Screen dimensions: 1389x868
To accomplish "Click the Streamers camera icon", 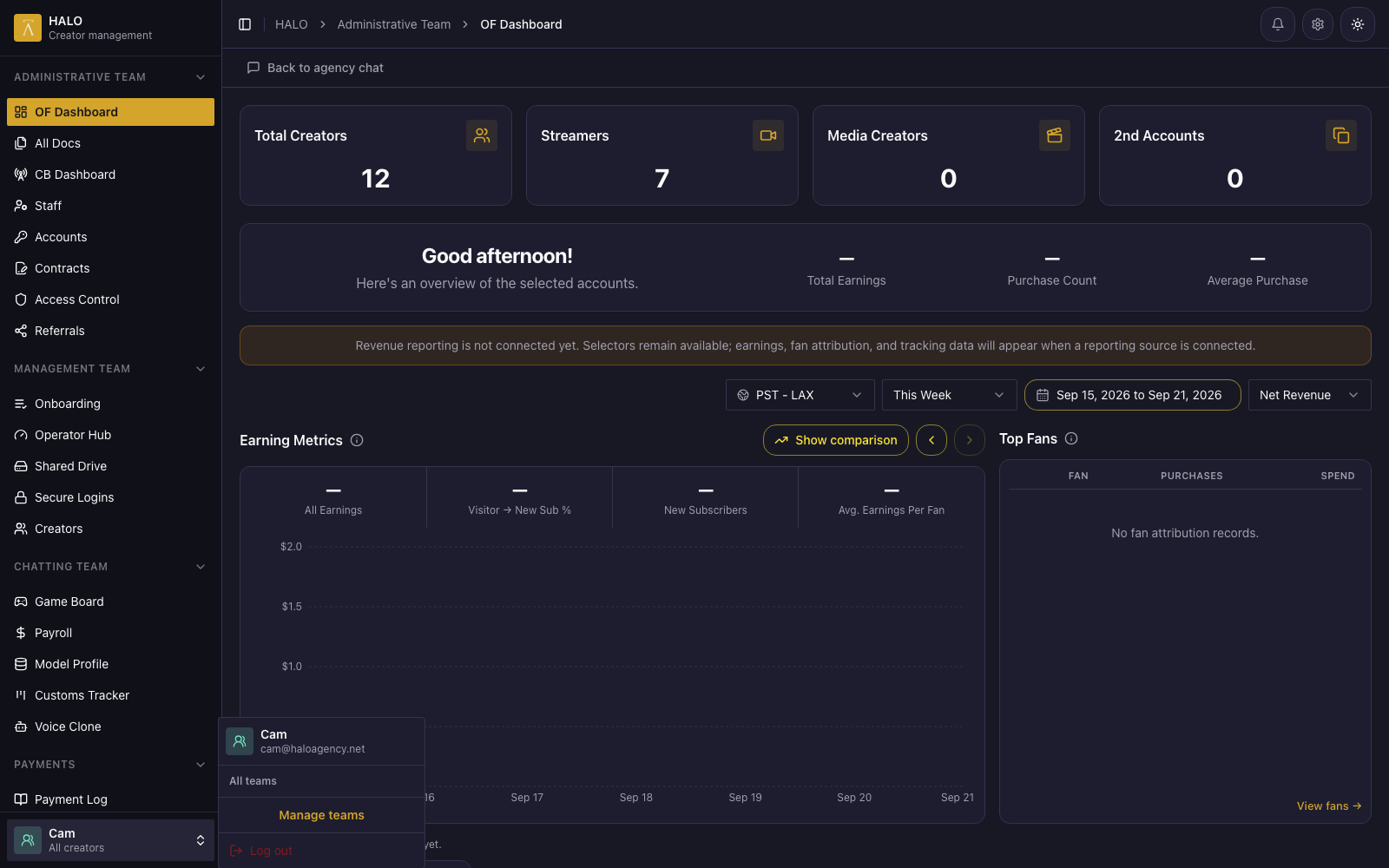I will pos(768,135).
